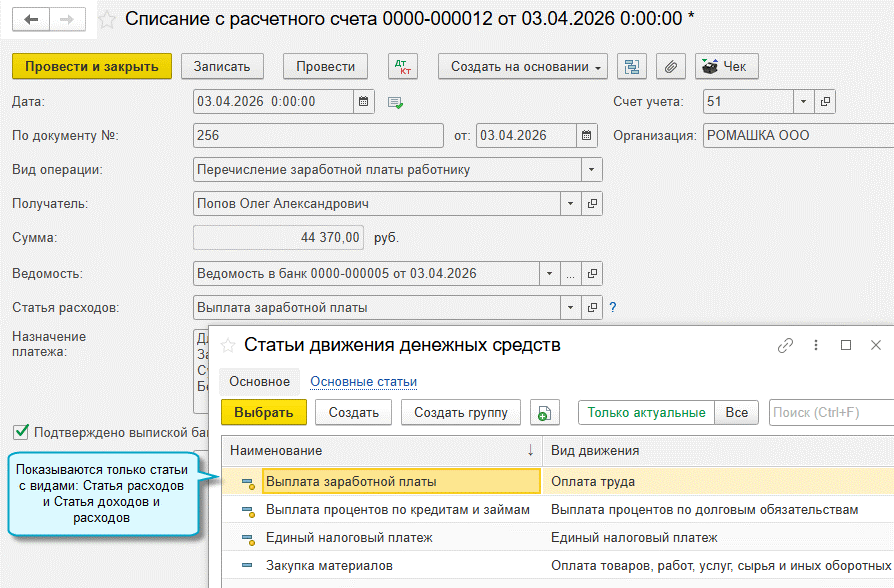Go back with the left arrow button
Viewport: 894px width, 588px height.
click(x=31, y=19)
